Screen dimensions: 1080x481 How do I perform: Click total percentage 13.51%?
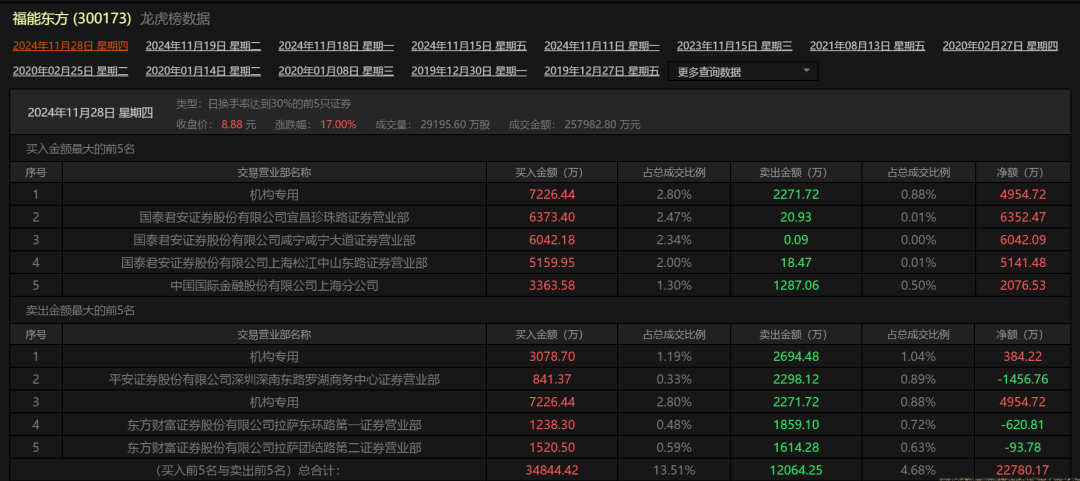click(674, 471)
